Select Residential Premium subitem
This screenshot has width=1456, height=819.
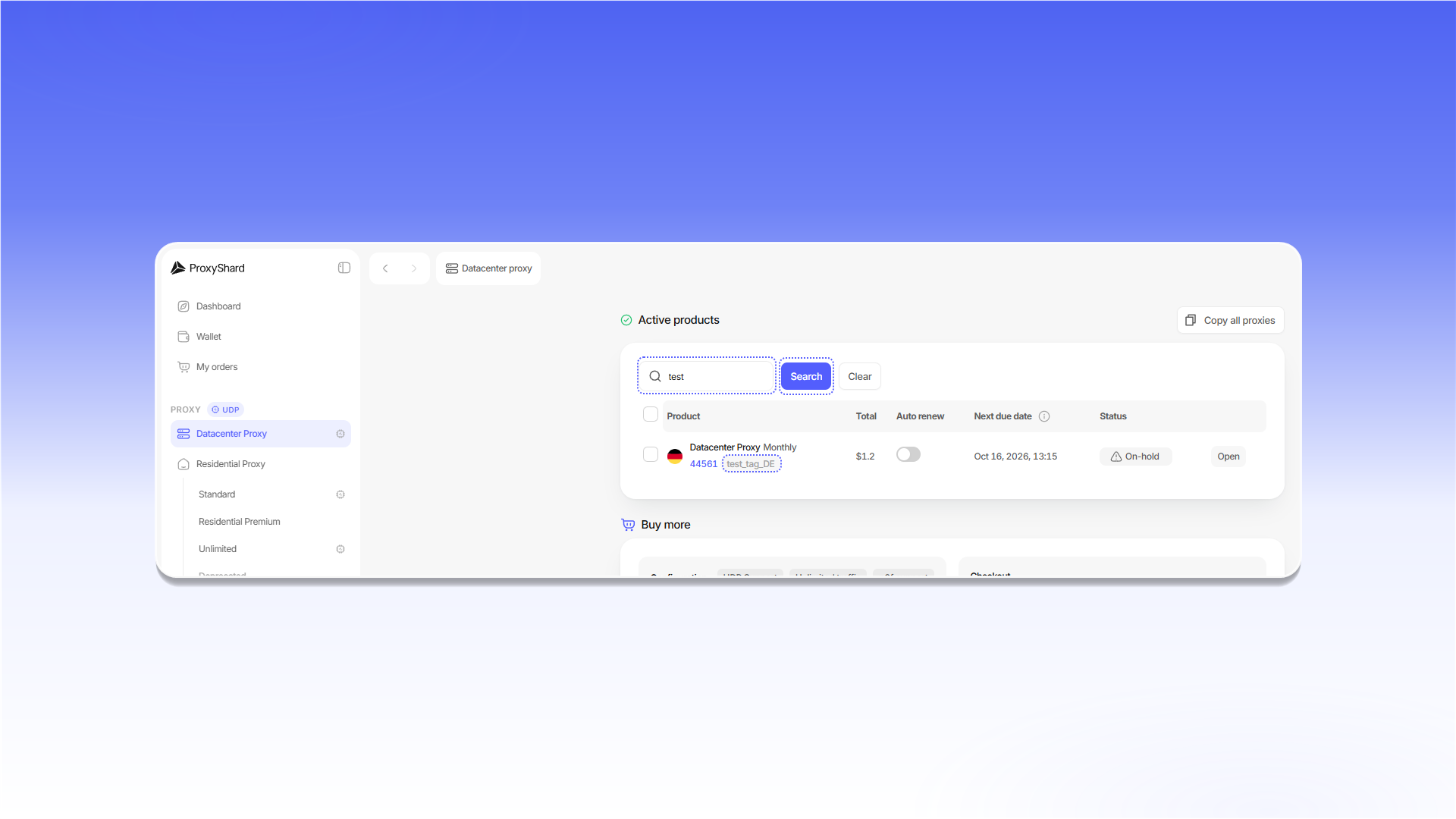click(240, 522)
